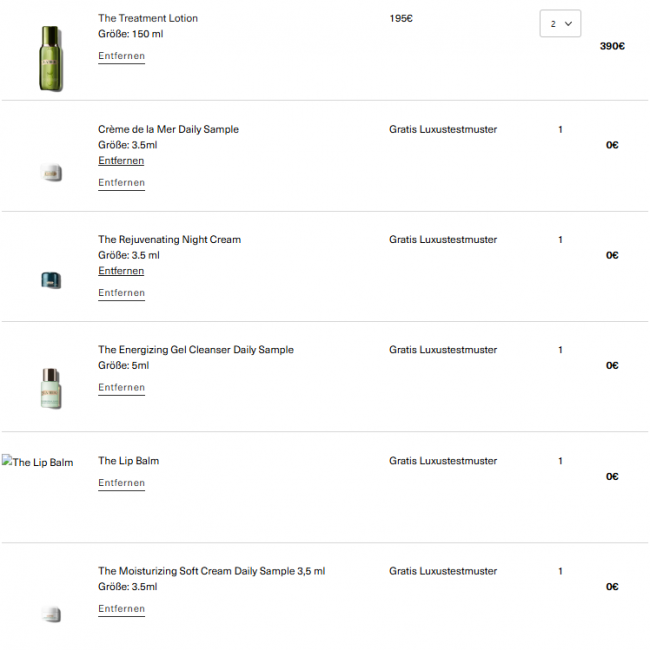The image size is (650, 650).
Task: Click the Crème de la Mer Daily Sample title
Action: [168, 130]
